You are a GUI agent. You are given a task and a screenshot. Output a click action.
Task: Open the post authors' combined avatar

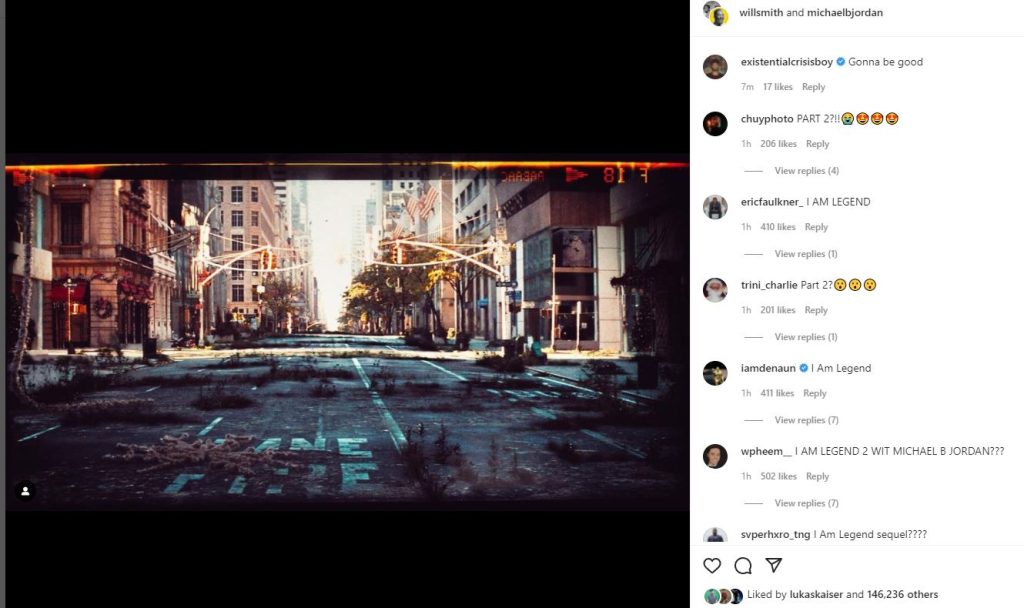[716, 13]
